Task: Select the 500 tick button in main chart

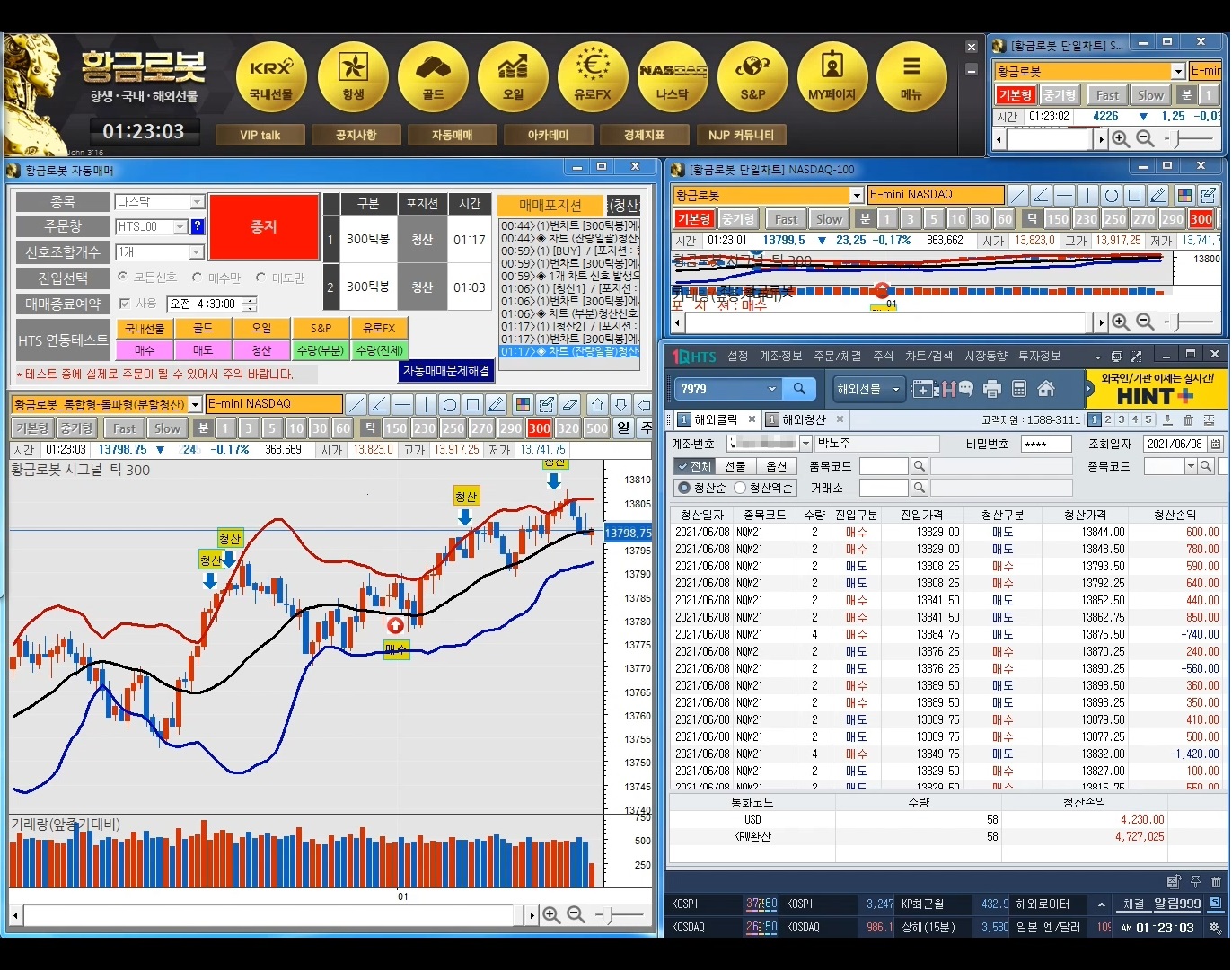Action: (596, 428)
